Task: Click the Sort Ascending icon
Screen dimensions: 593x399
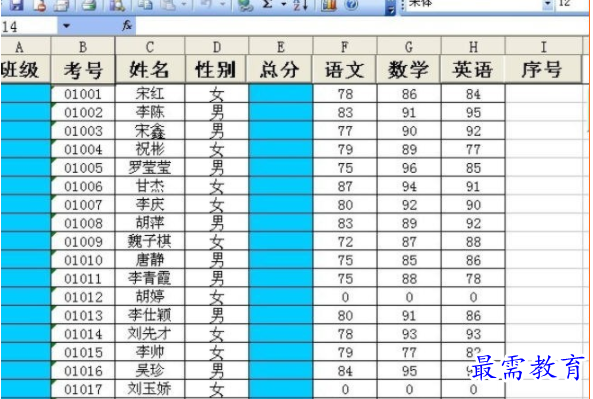Action: tap(300, 5)
